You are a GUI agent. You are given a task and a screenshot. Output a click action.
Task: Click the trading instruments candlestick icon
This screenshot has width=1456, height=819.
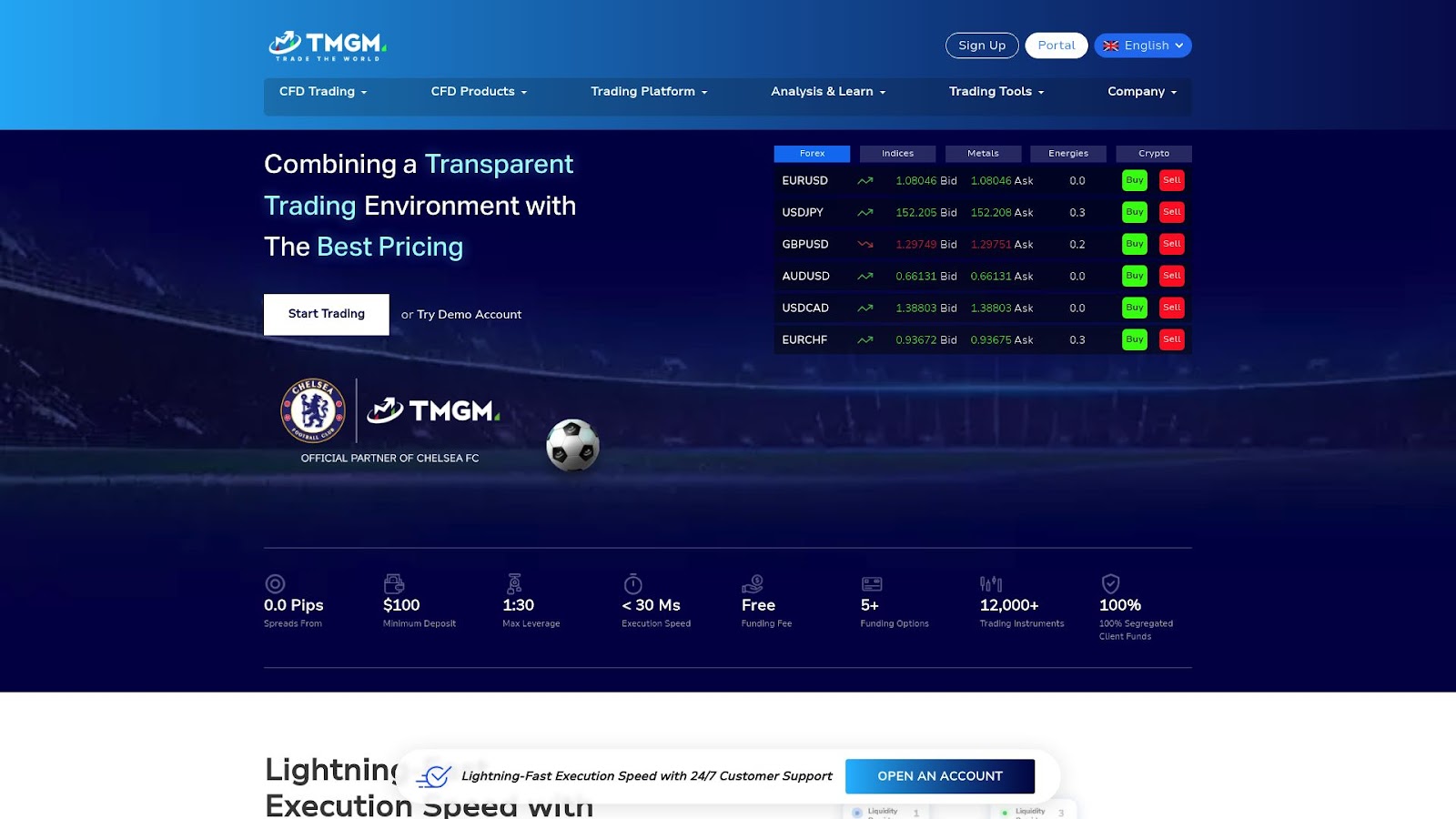[991, 583]
